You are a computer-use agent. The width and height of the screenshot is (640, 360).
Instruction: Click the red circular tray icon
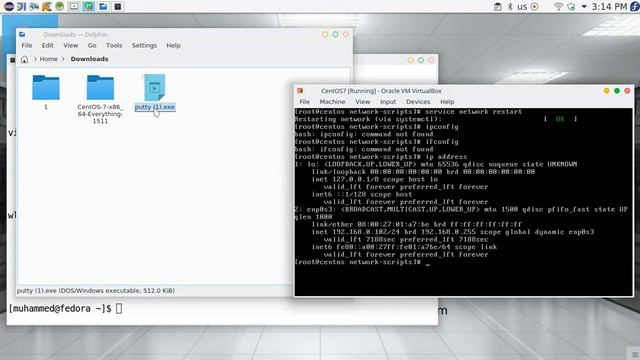534,7
